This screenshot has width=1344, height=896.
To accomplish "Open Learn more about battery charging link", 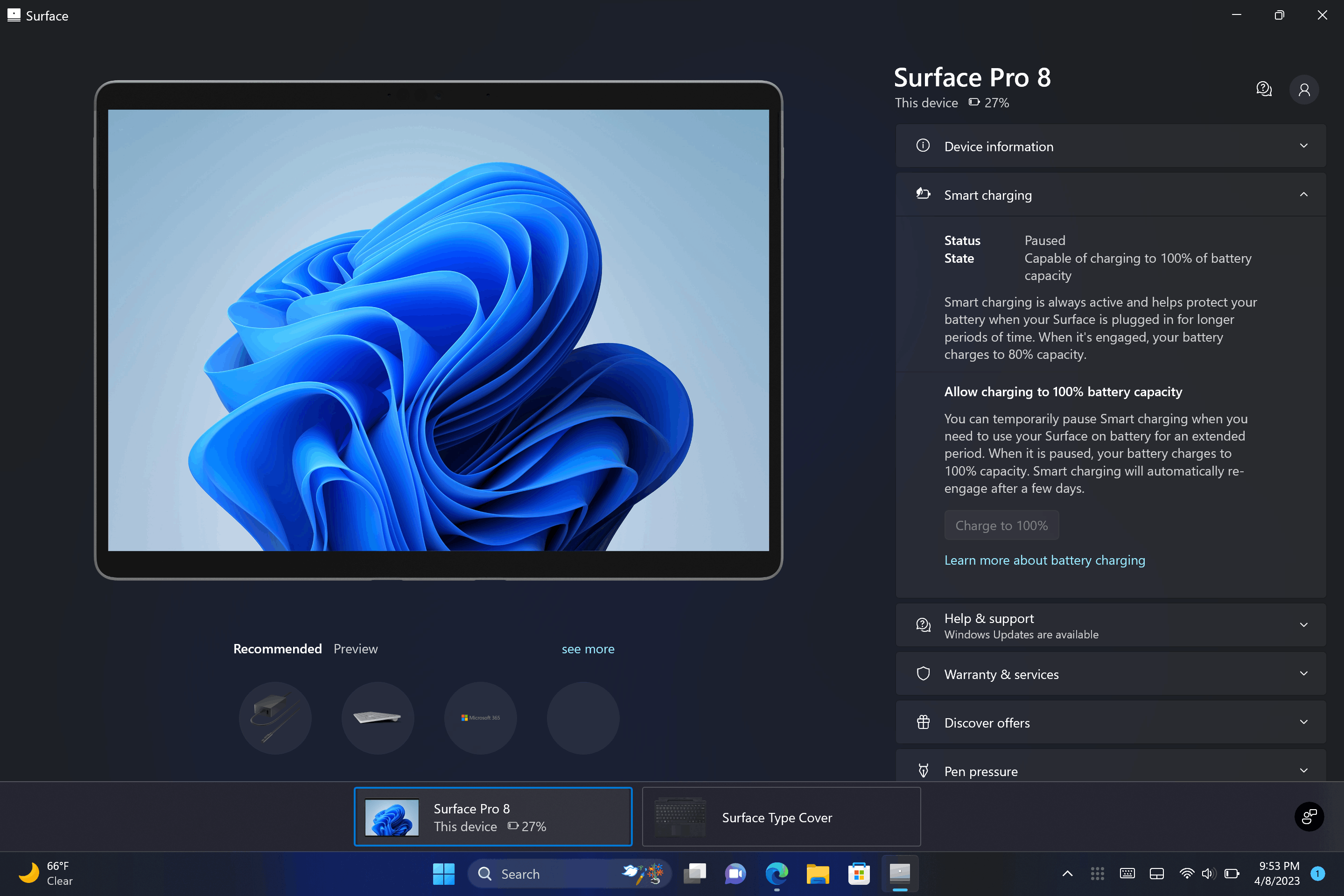I will [1044, 560].
